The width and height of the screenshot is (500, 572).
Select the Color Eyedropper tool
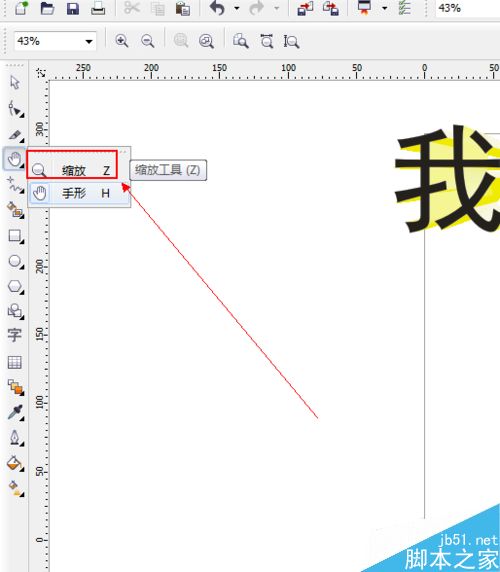pyautogui.click(x=15, y=412)
